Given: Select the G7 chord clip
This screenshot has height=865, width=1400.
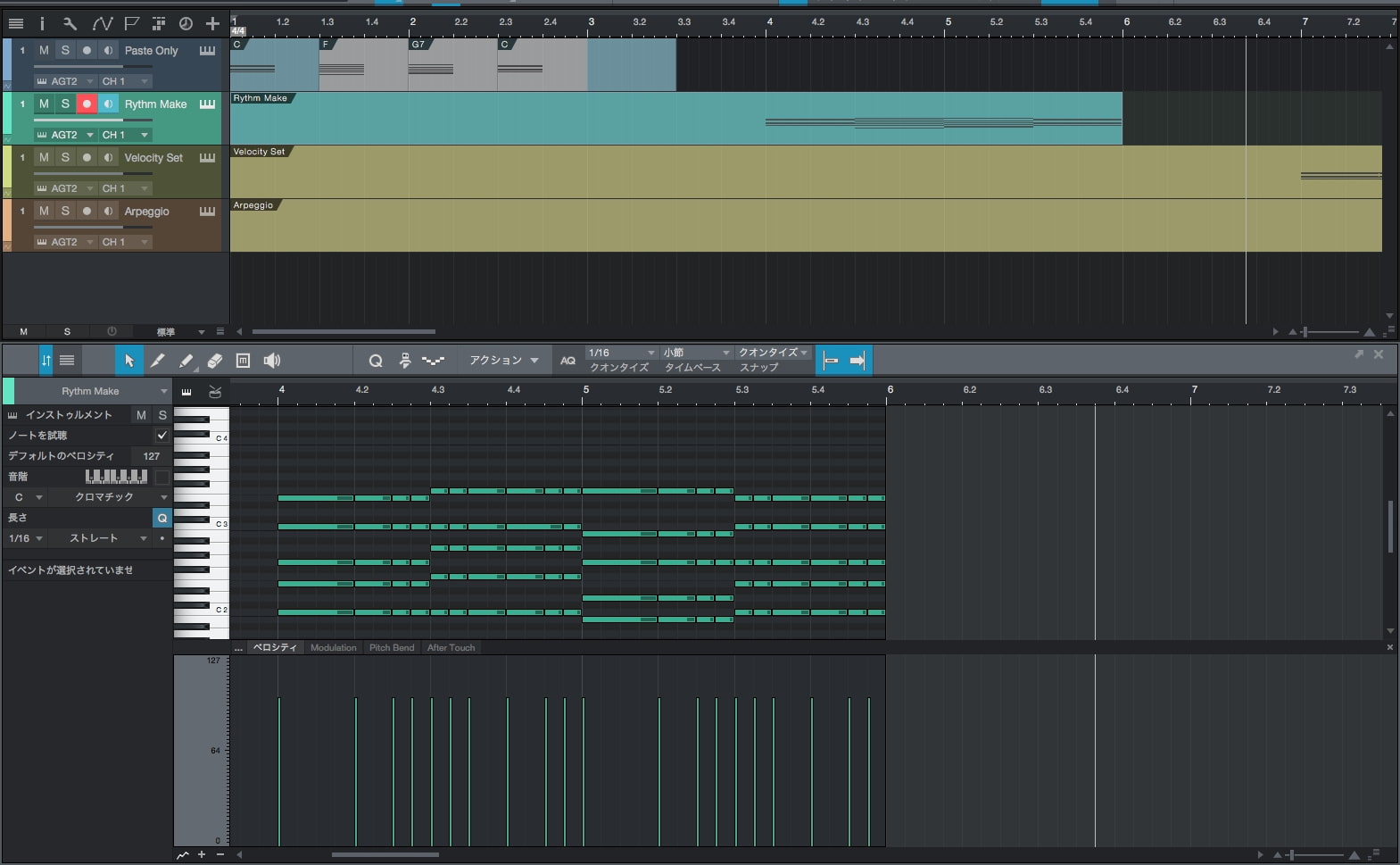Looking at the screenshot, I should click(x=453, y=64).
